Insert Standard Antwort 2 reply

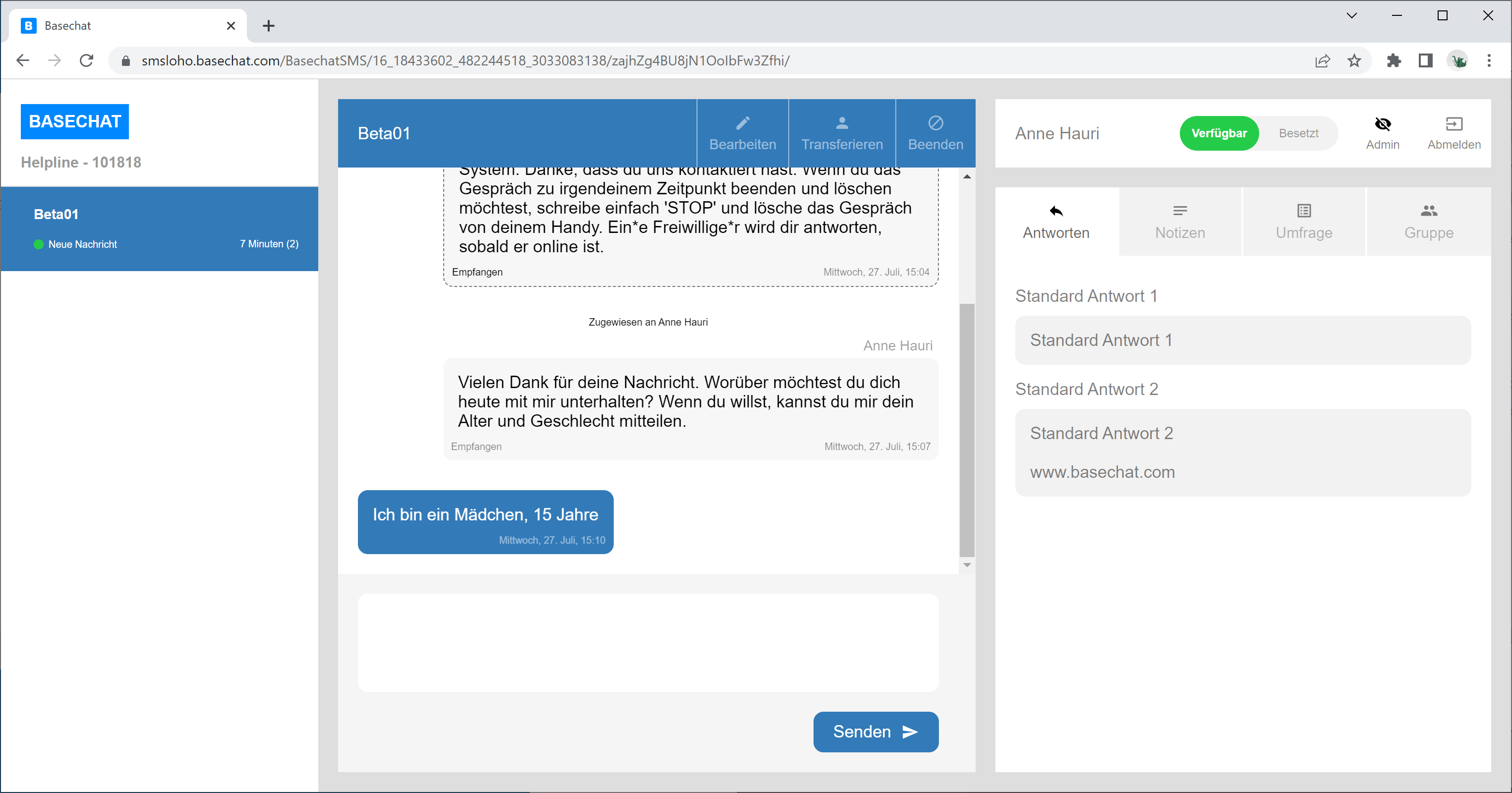(x=1243, y=452)
